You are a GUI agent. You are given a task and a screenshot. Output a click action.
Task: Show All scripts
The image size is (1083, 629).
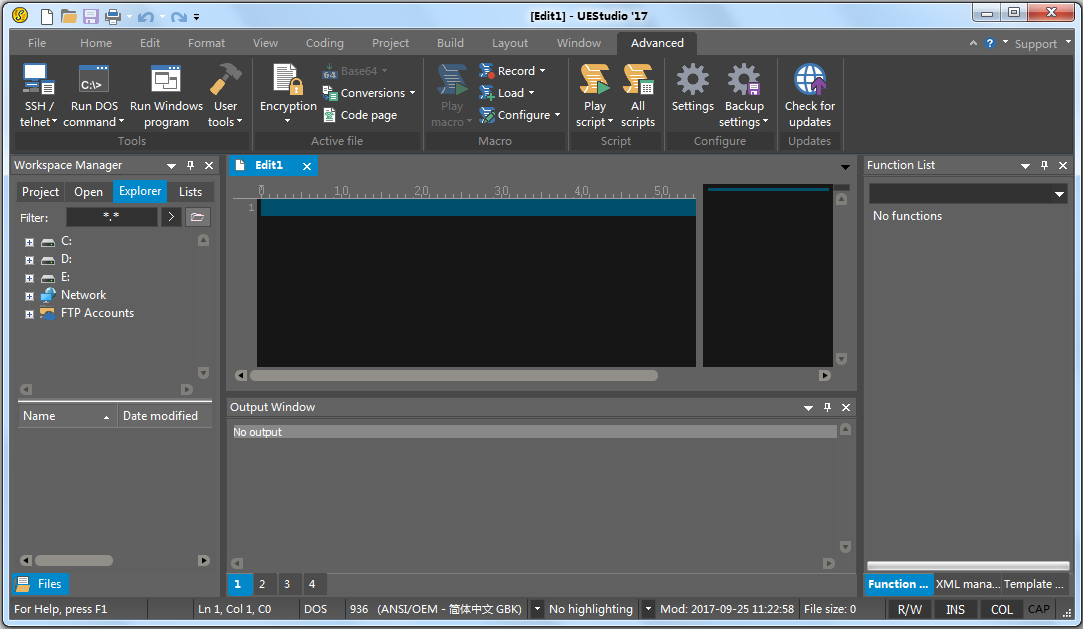pyautogui.click(x=638, y=95)
